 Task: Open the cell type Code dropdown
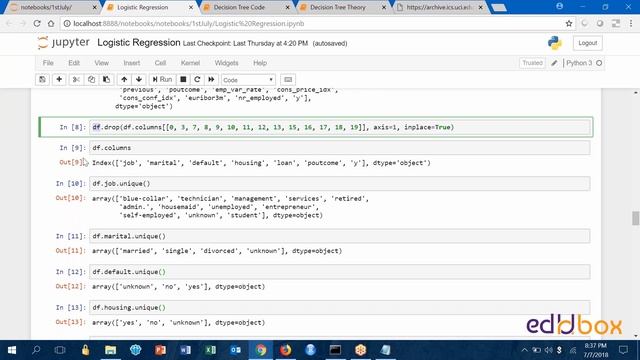[x=248, y=80]
